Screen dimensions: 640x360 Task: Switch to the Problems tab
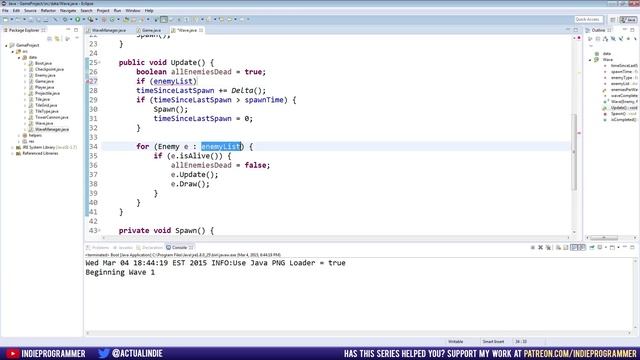pyautogui.click(x=100, y=248)
